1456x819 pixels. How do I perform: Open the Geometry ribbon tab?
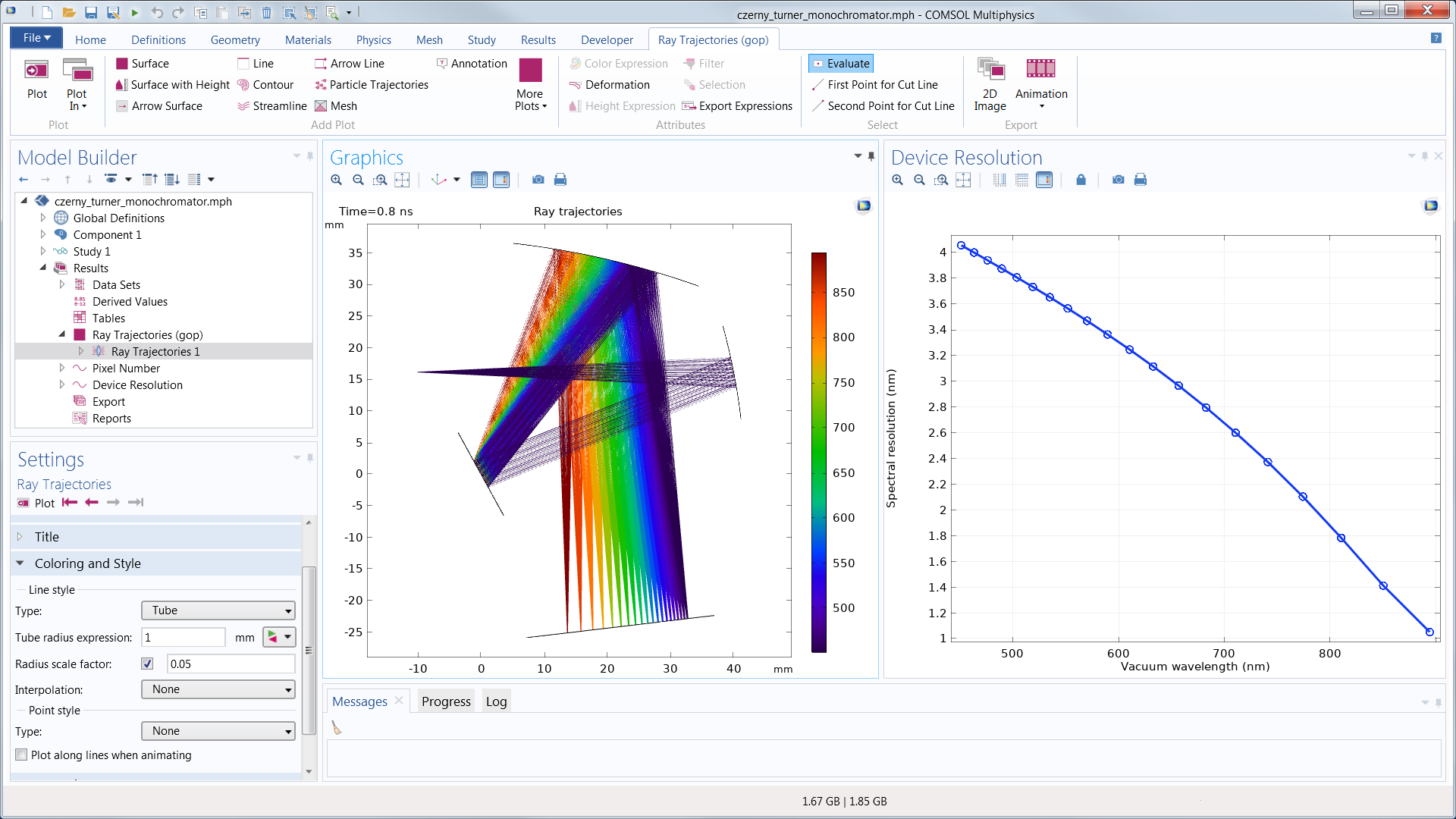point(235,39)
